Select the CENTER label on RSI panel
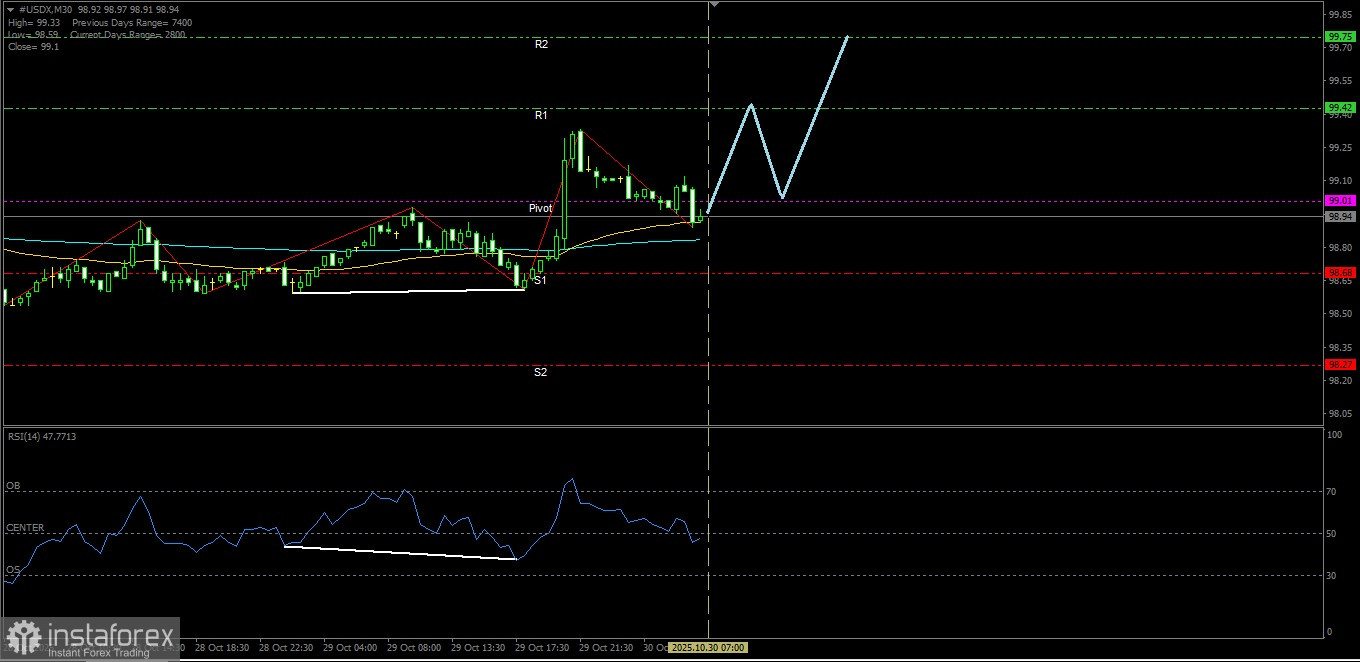The height and width of the screenshot is (662, 1360). pyautogui.click(x=22, y=527)
